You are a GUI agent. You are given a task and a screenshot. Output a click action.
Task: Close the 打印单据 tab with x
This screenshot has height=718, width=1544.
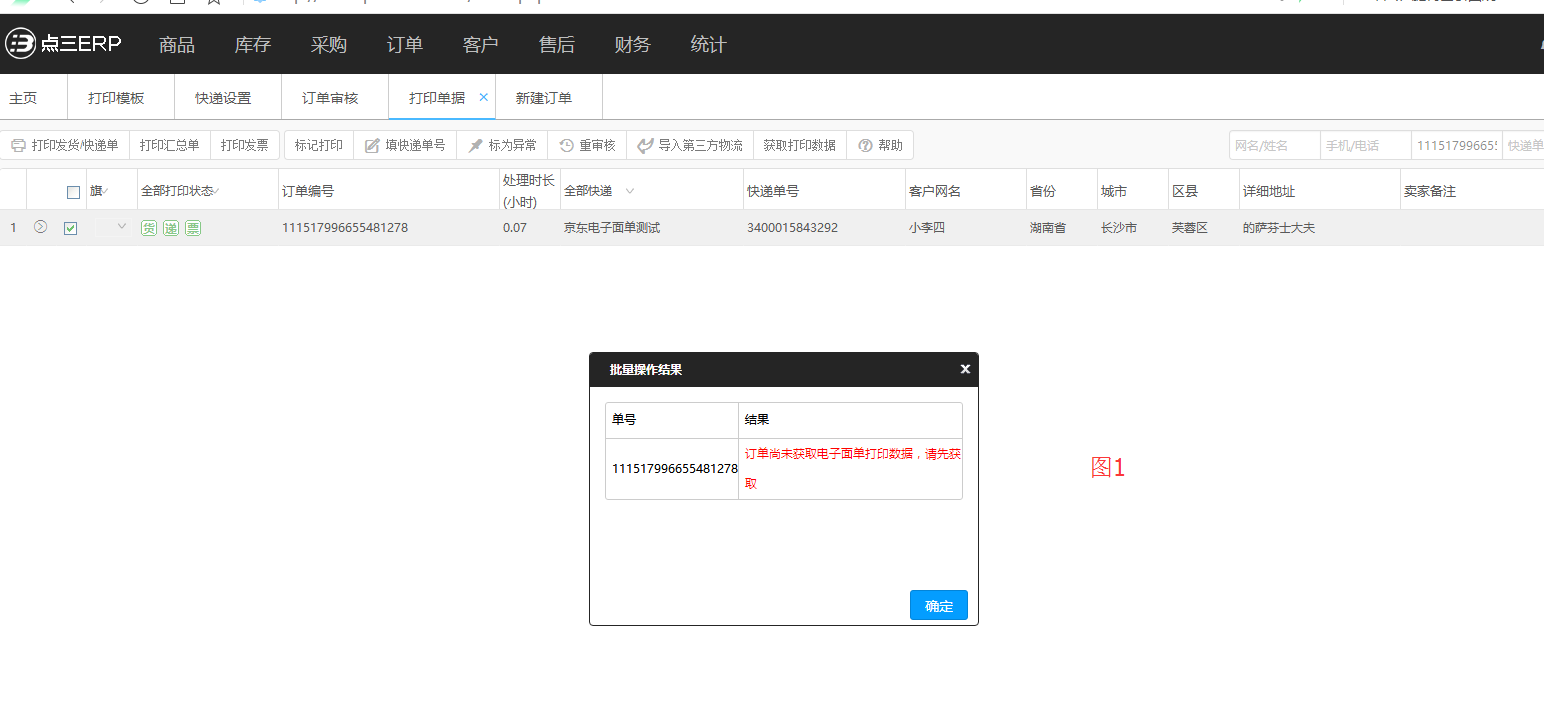pos(484,97)
